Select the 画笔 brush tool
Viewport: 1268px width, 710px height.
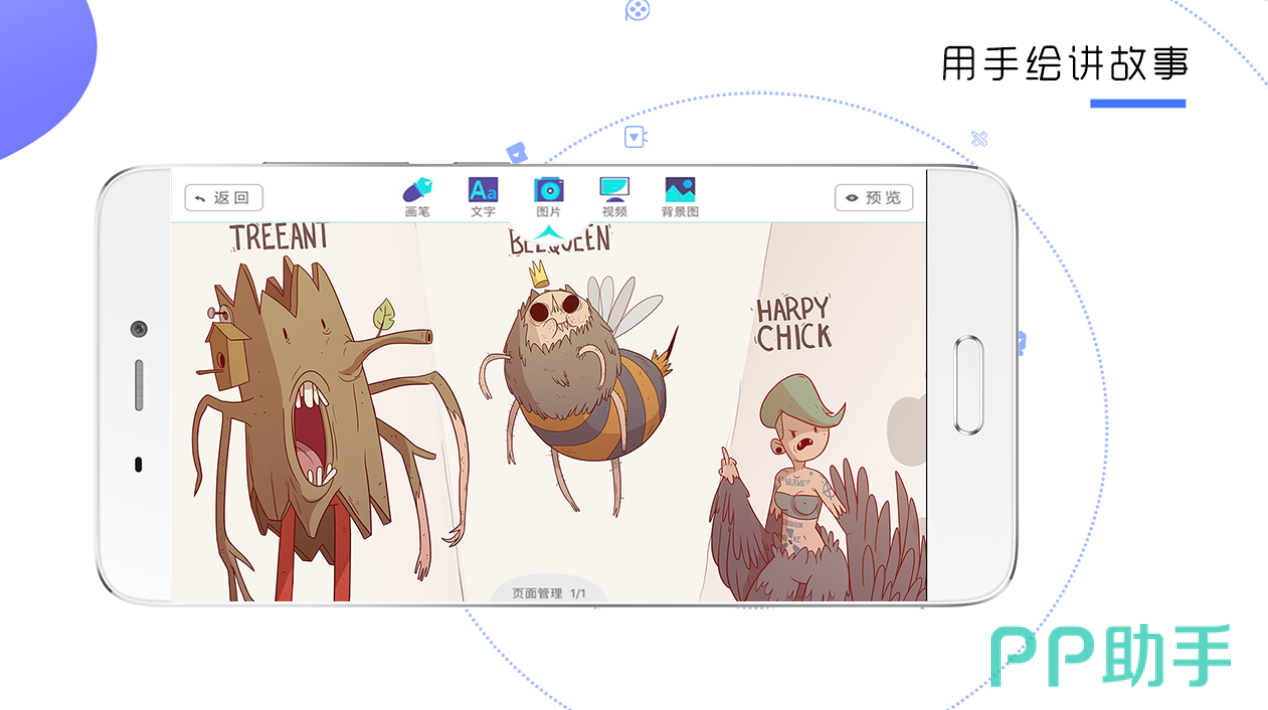(417, 196)
